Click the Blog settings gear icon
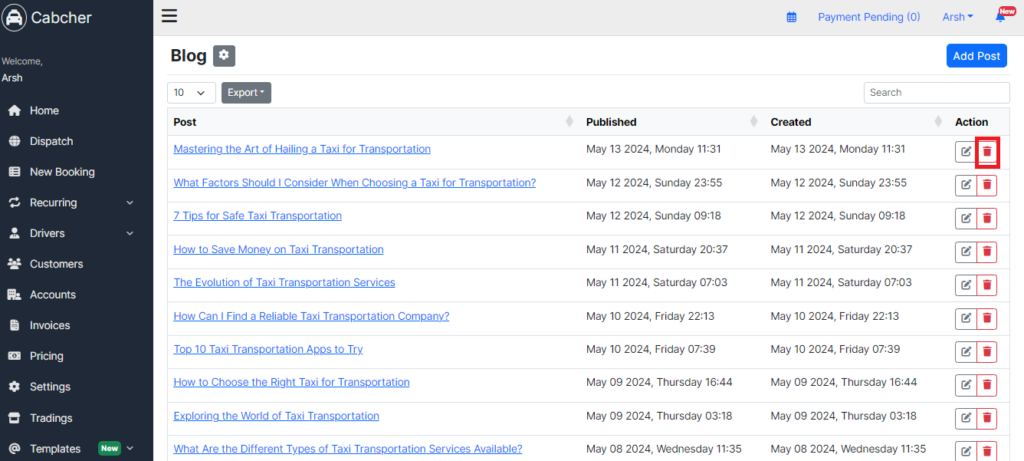 click(x=224, y=56)
